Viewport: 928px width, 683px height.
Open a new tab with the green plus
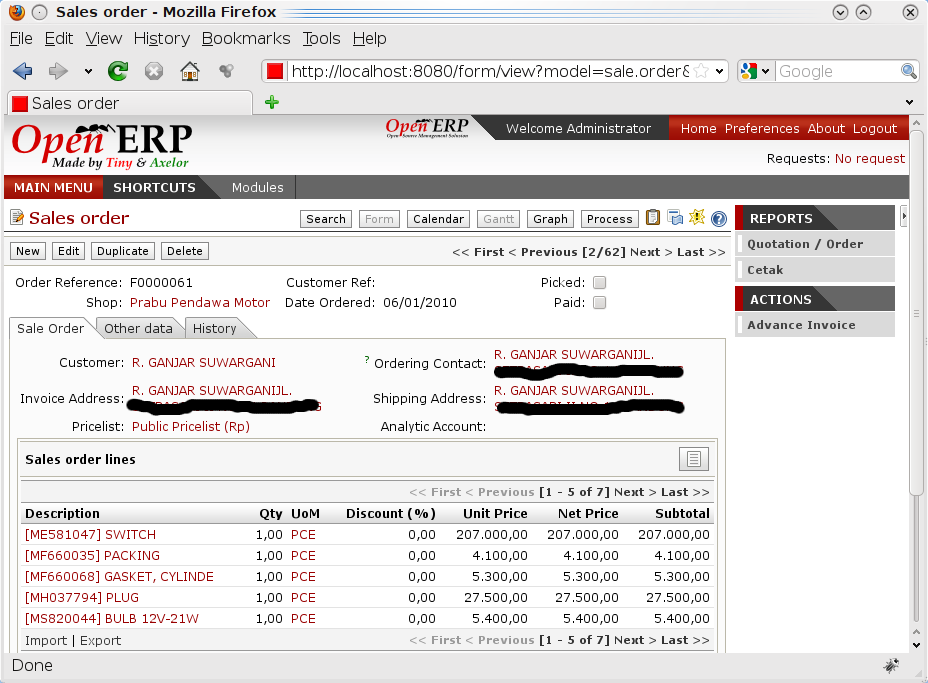coord(272,102)
